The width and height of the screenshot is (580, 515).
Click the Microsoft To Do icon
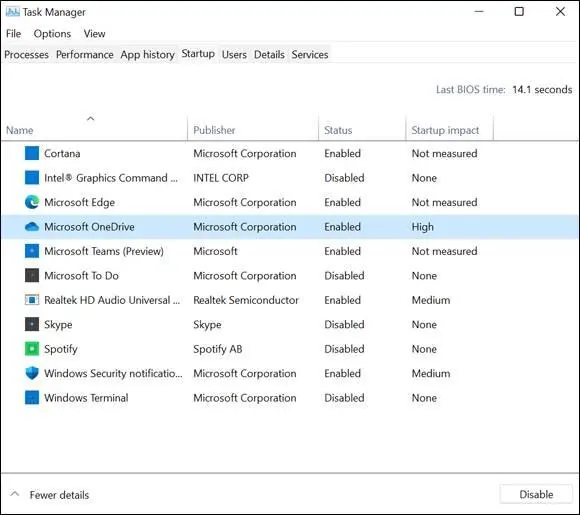[x=32, y=275]
